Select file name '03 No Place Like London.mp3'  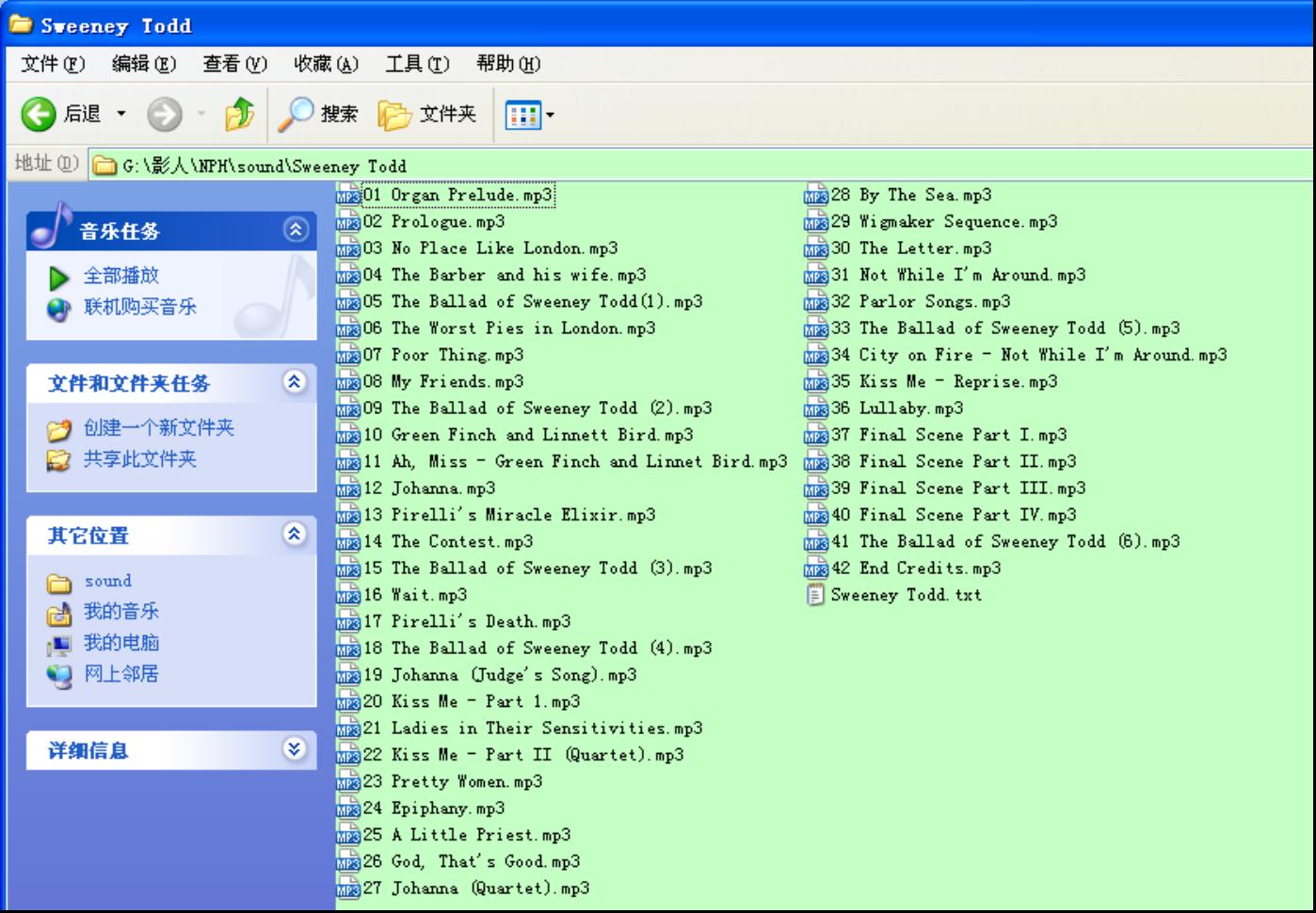(490, 249)
